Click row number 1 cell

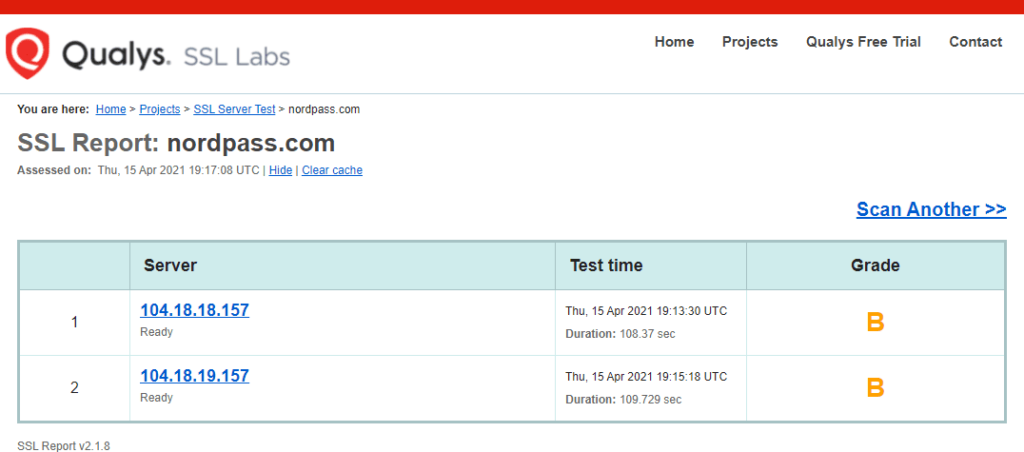pyautogui.click(x=74, y=323)
